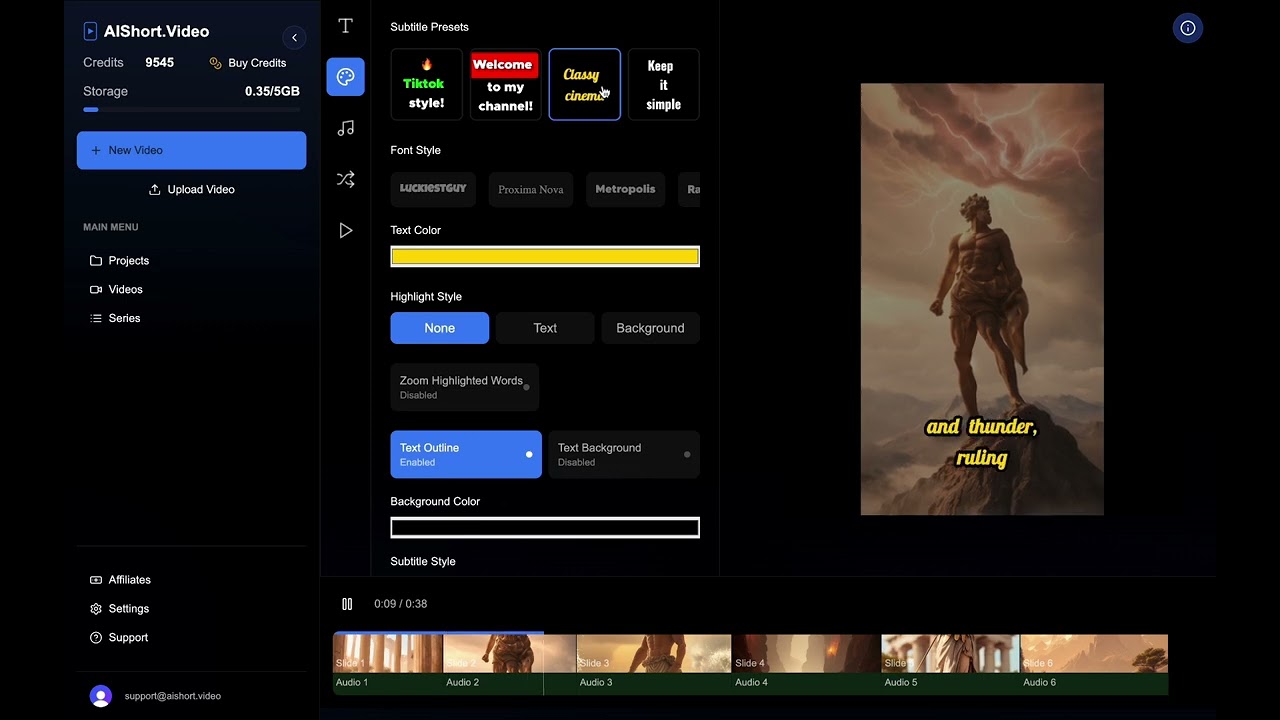
Task: Click Upload Video
Action: [192, 189]
